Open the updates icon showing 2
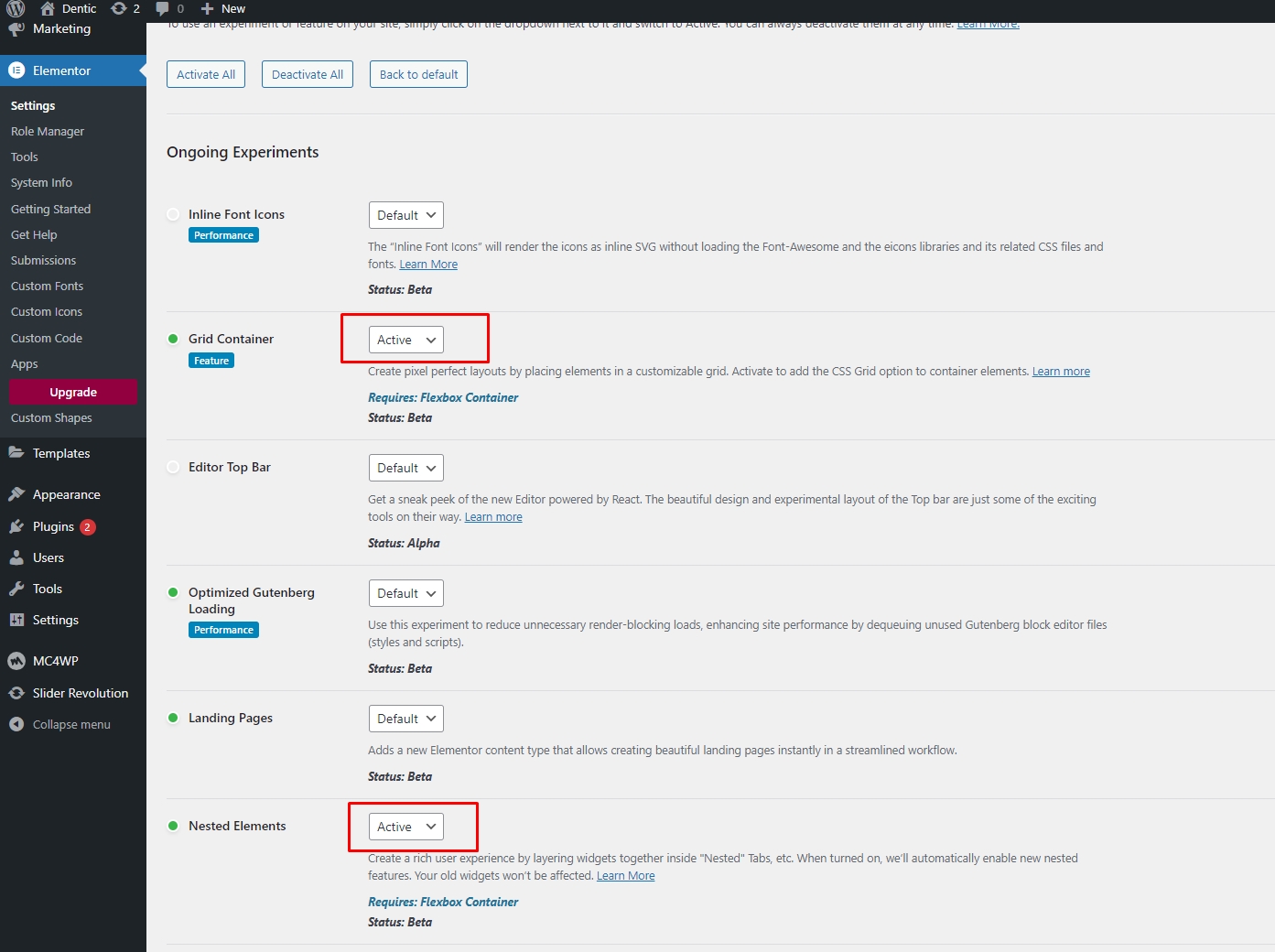 [x=119, y=8]
